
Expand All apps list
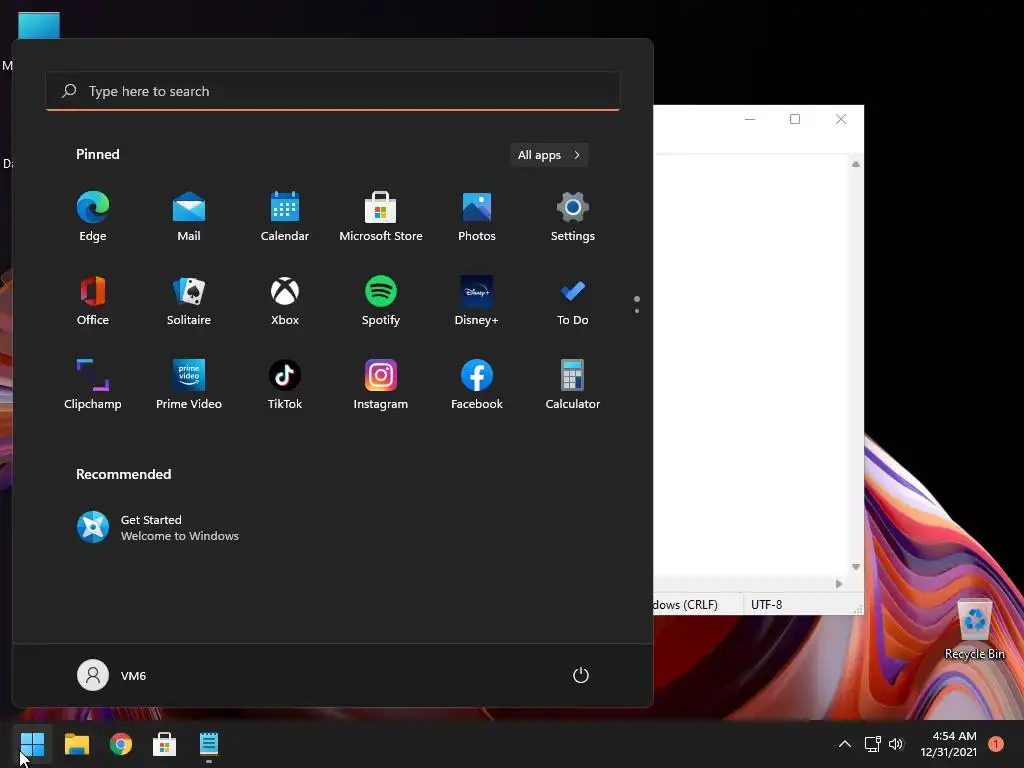coord(549,155)
